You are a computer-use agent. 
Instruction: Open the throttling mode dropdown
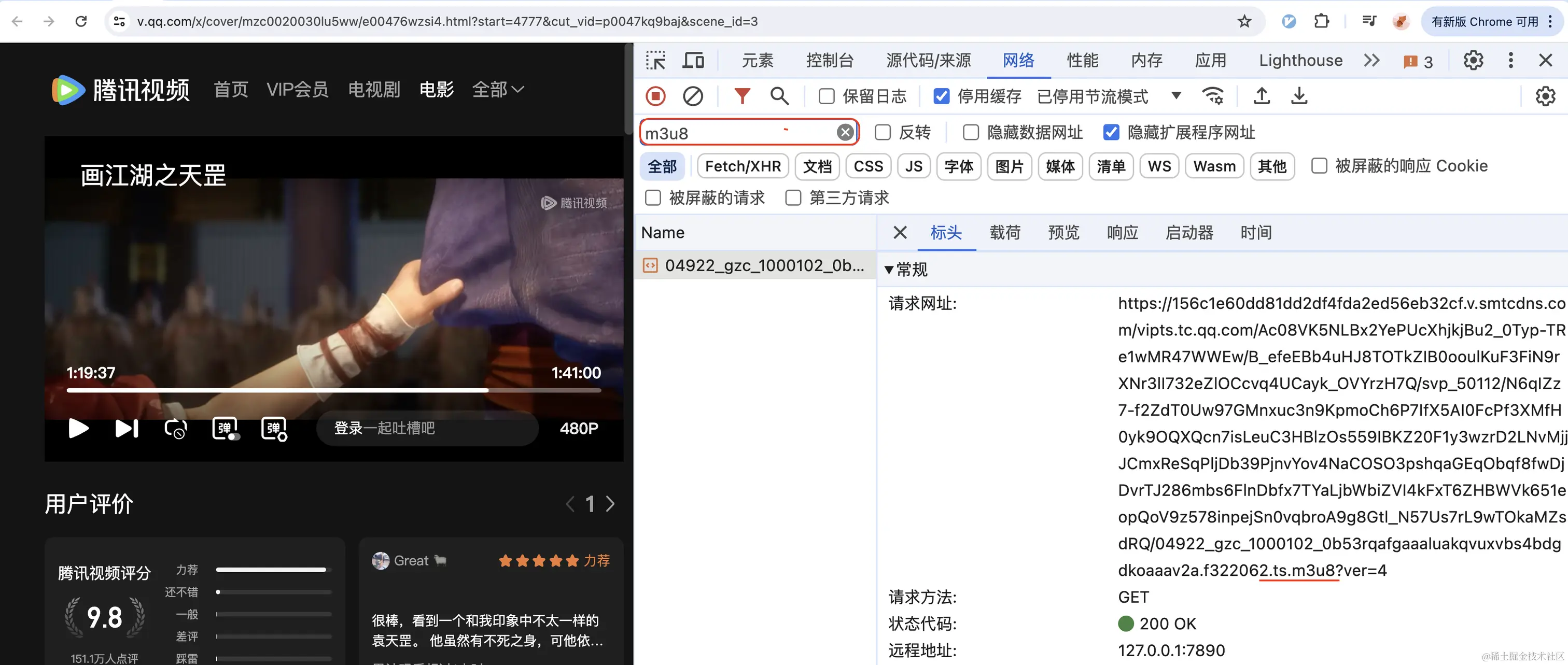coord(1176,96)
